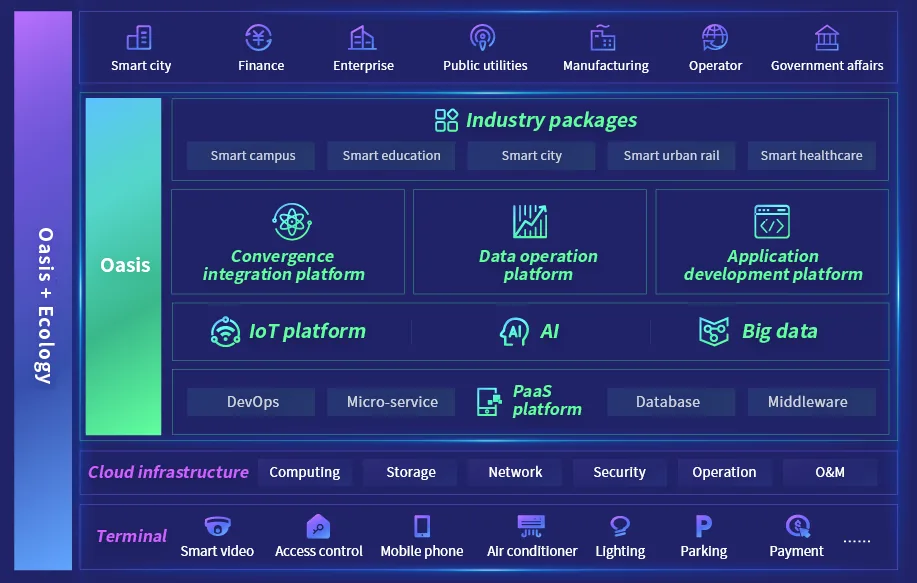Click the Cloud infrastructure heading
This screenshot has height=583, width=917.
coord(168,472)
